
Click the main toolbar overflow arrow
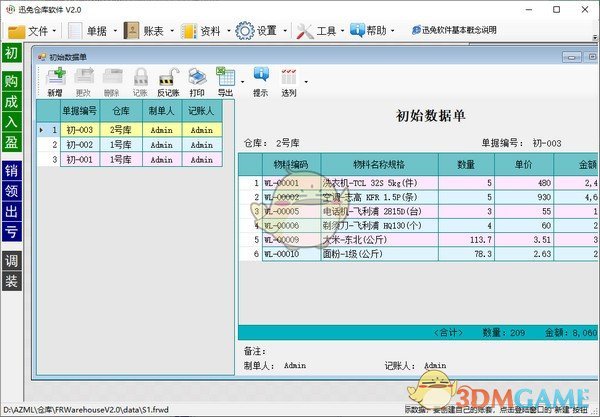[595, 37]
